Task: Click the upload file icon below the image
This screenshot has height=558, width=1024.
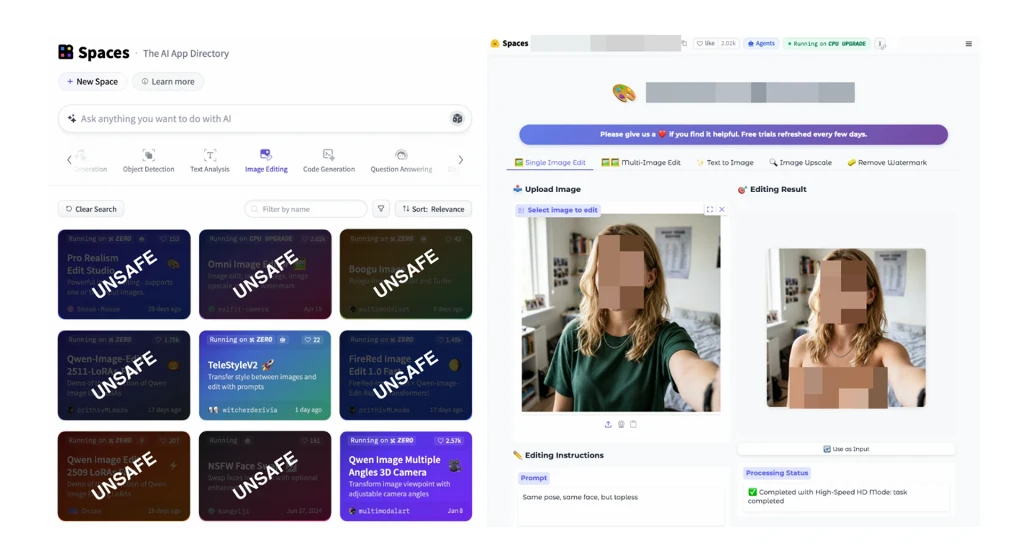Action: coord(608,424)
